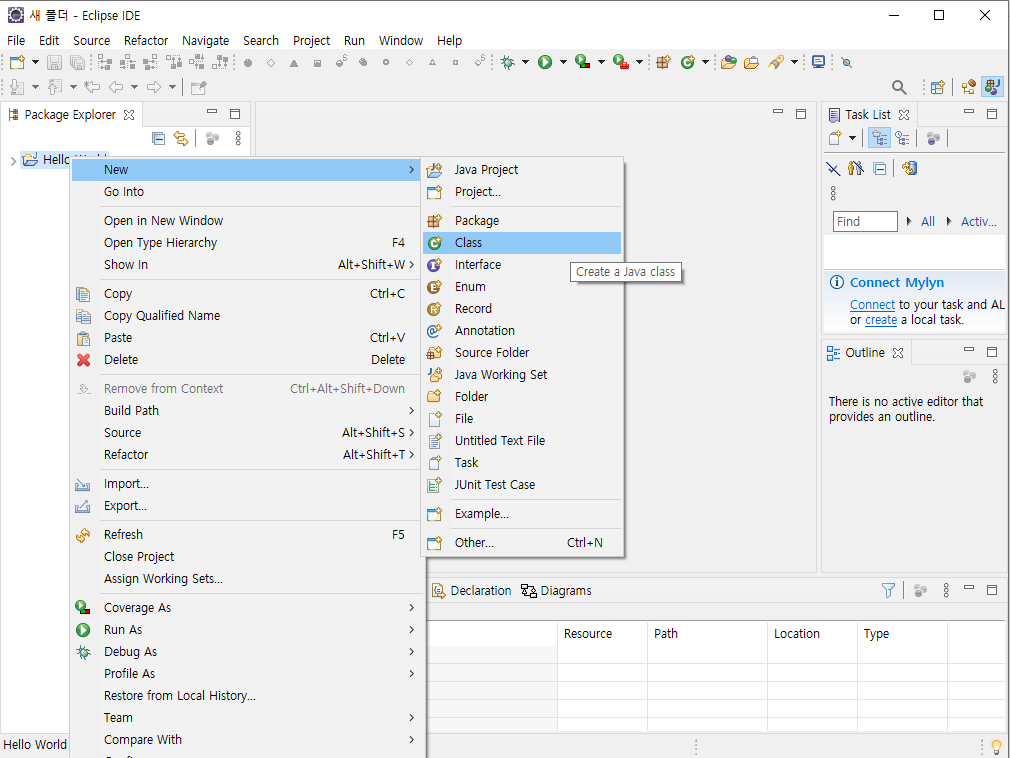The image size is (1010, 758).
Task: Maximize the Package Explorer view
Action: [x=235, y=114]
